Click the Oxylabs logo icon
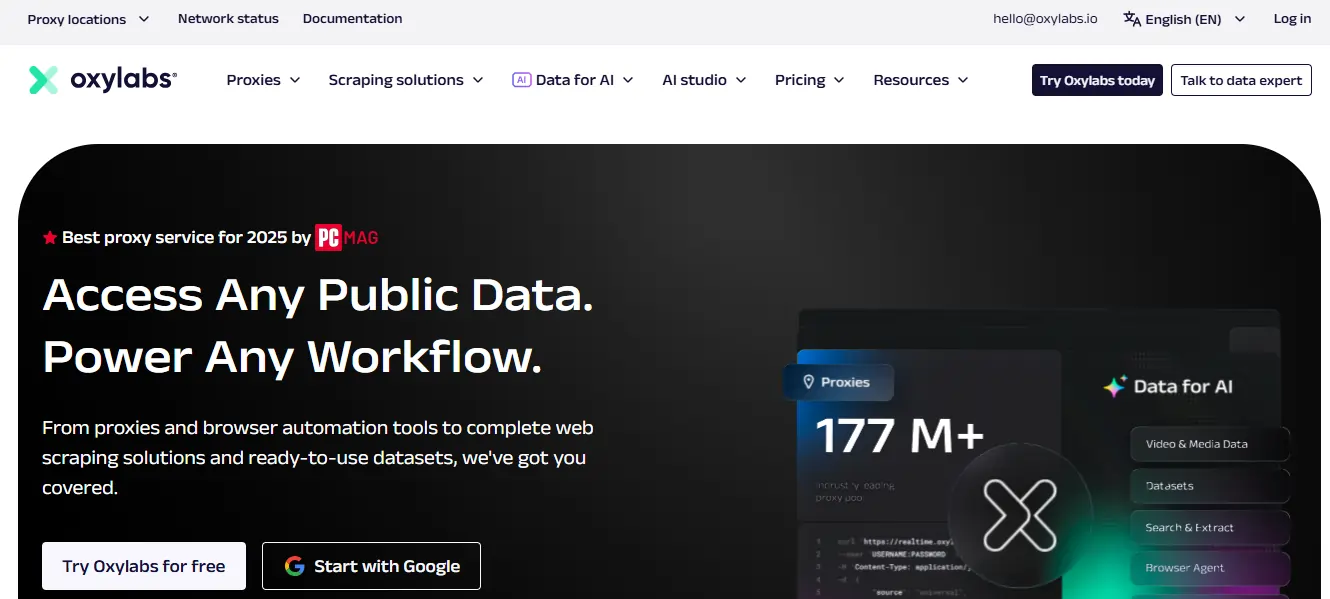 click(44, 80)
